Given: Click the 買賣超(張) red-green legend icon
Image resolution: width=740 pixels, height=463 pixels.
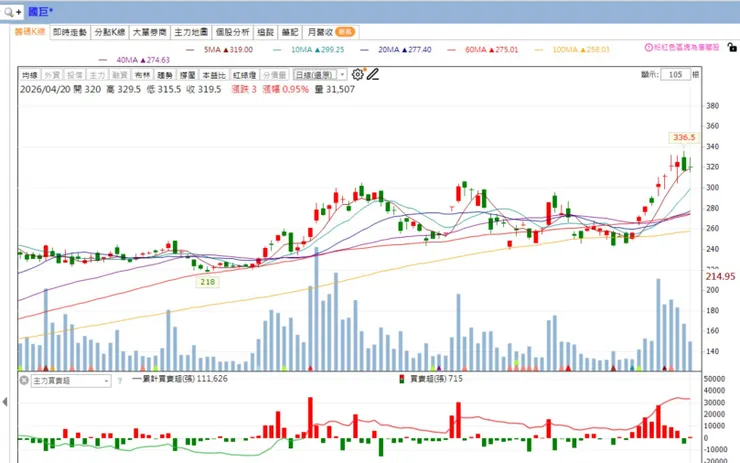Looking at the screenshot, I should pyautogui.click(x=402, y=379).
